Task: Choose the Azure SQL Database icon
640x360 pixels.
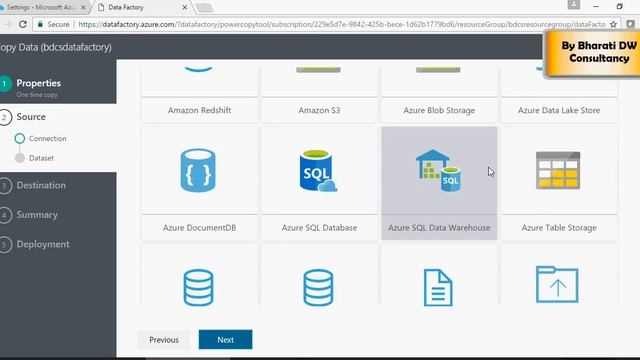Action: (318, 171)
